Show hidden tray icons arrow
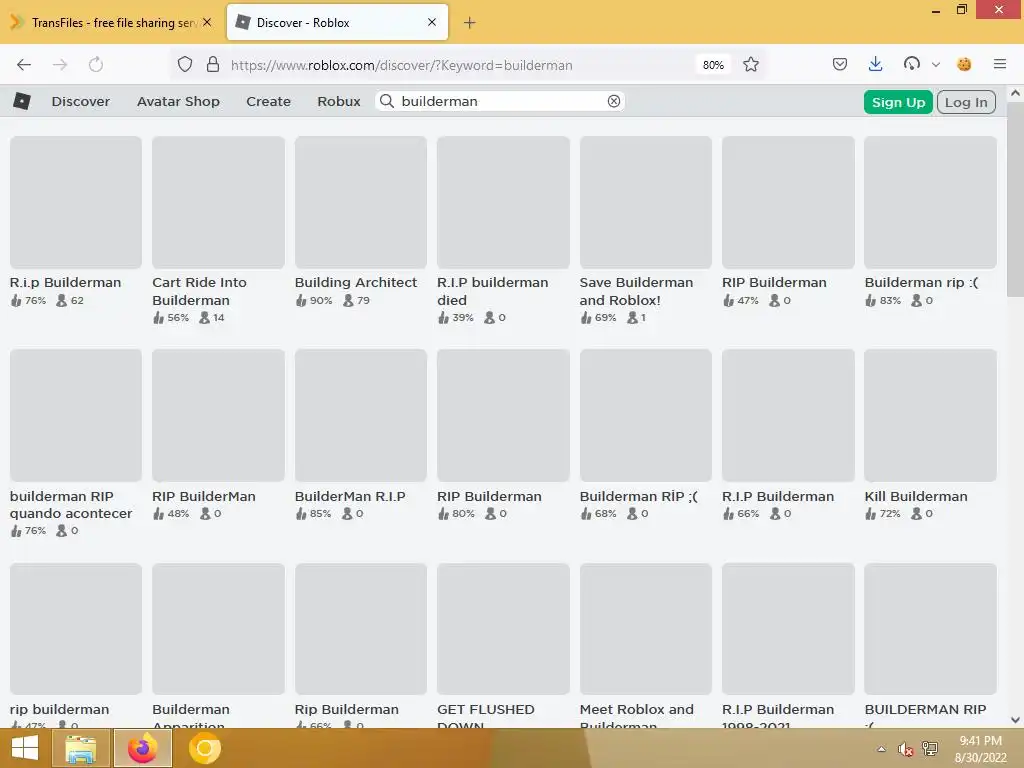This screenshot has width=1024, height=768. click(x=881, y=749)
